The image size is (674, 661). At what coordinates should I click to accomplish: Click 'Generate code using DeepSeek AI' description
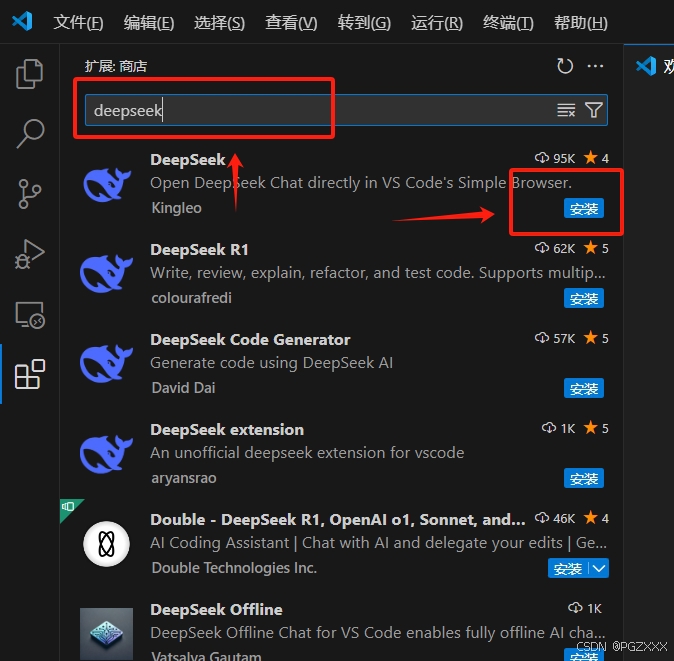pyautogui.click(x=272, y=363)
